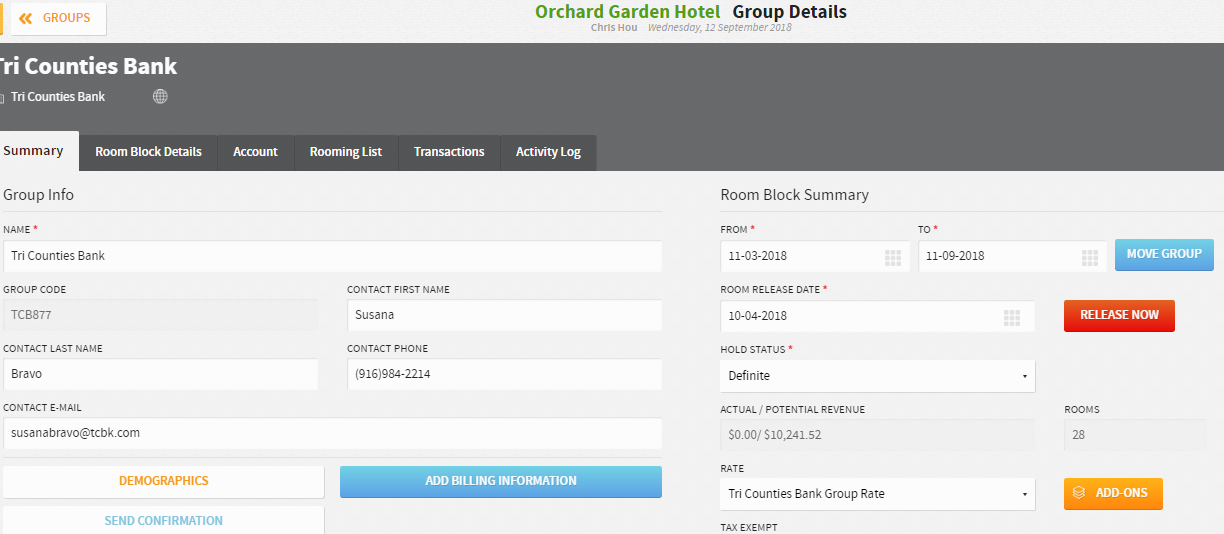Click Add Billing Information
The image size is (1224, 534).
click(x=501, y=481)
